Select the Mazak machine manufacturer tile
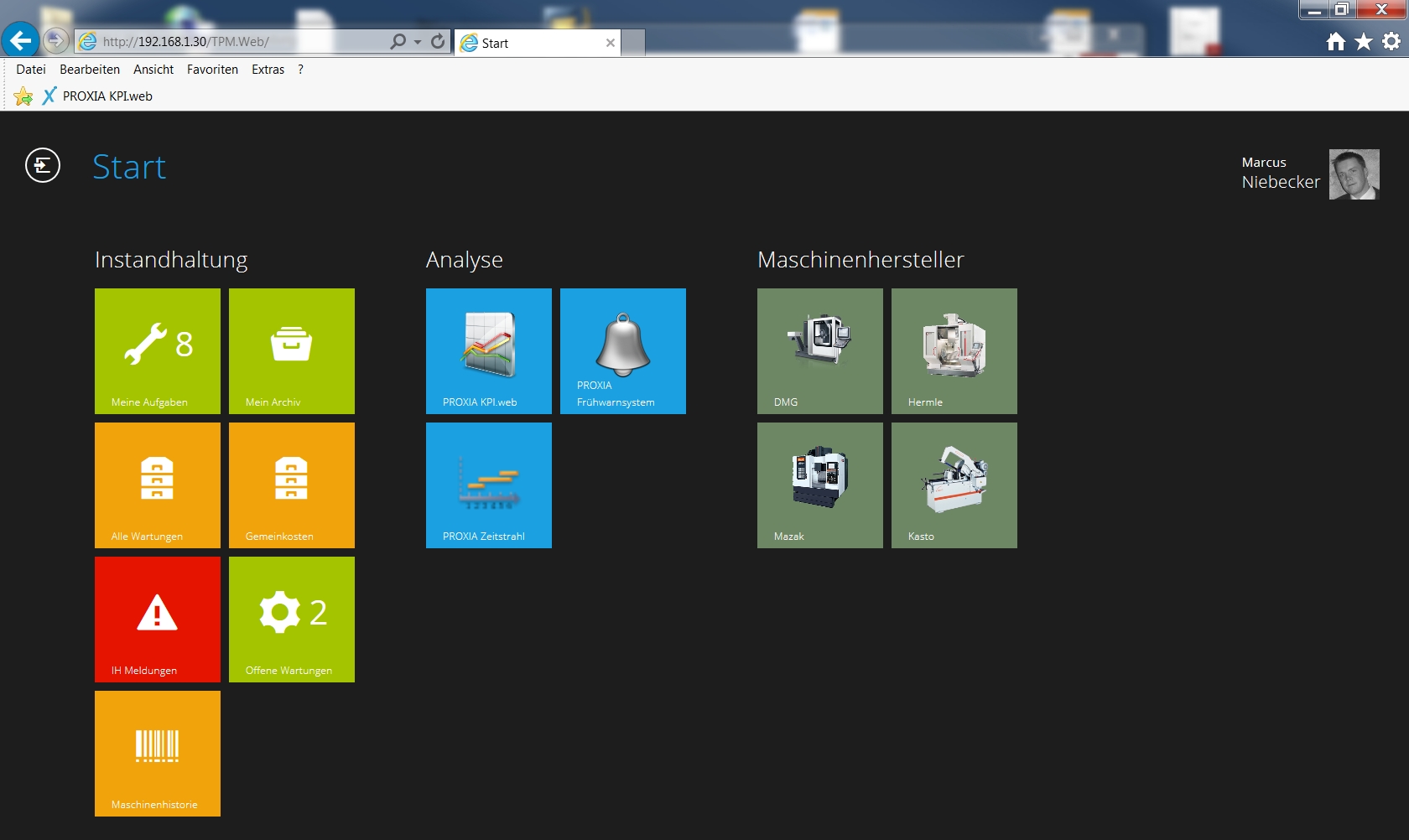Viewport: 1409px width, 840px height. [x=820, y=485]
